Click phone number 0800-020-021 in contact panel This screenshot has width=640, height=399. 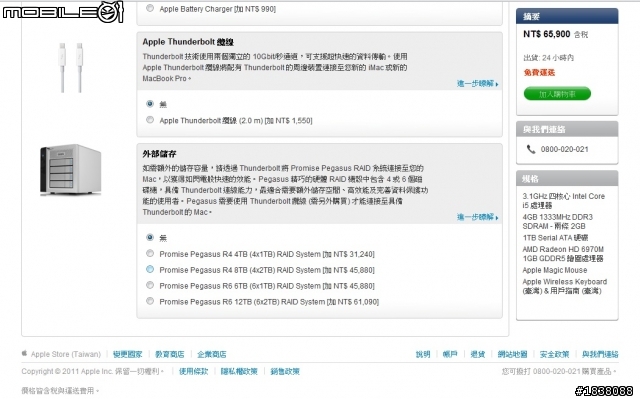[564, 149]
